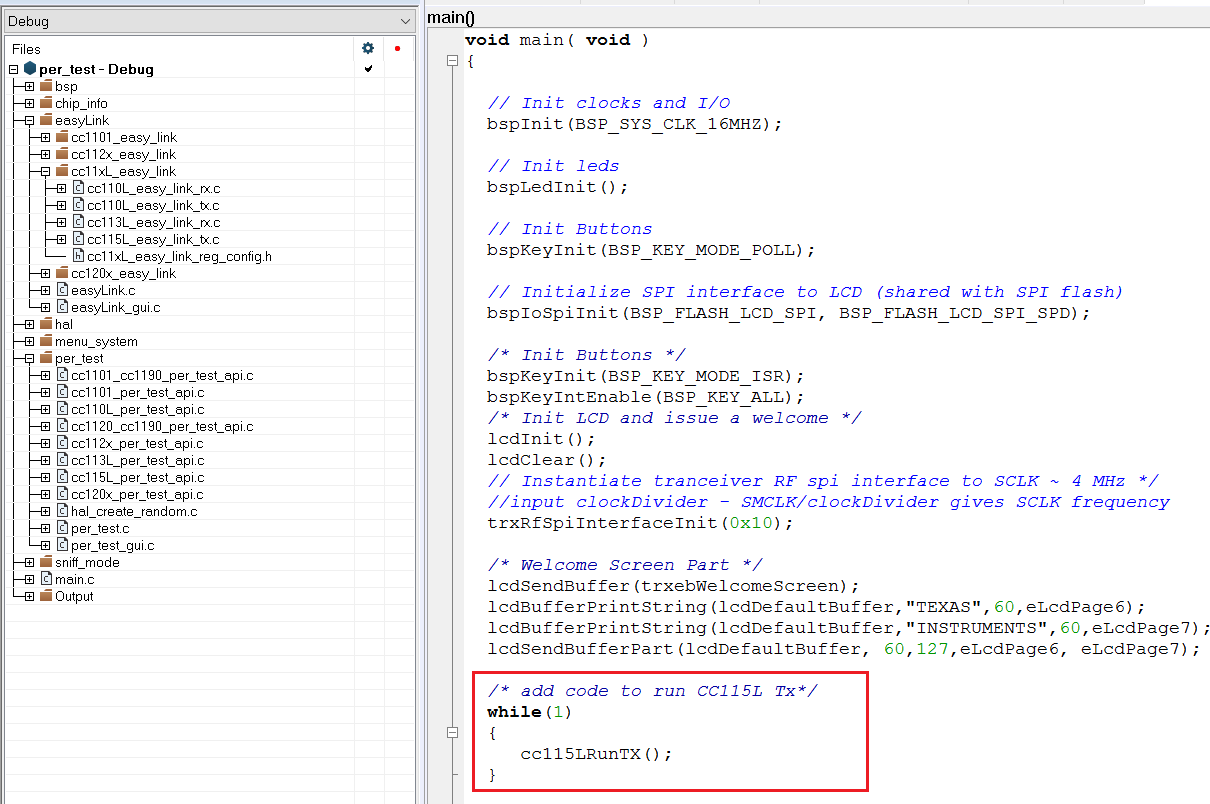Select file per_test_gui.c

pos(112,545)
